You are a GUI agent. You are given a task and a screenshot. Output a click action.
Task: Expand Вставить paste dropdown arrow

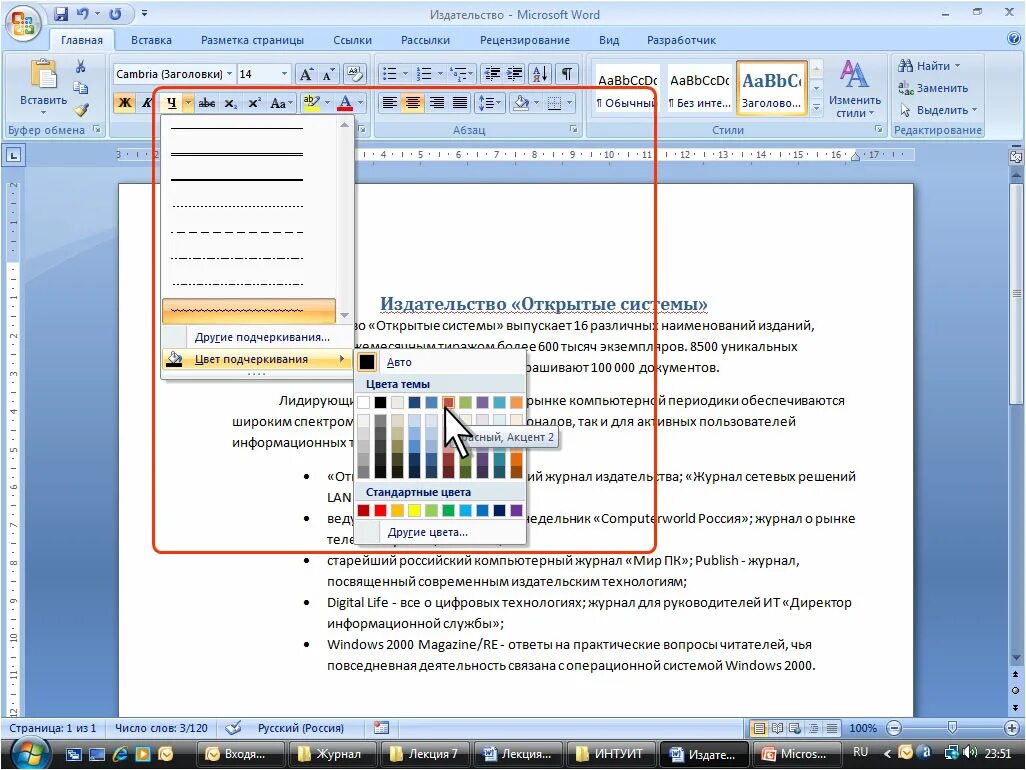[x=43, y=113]
